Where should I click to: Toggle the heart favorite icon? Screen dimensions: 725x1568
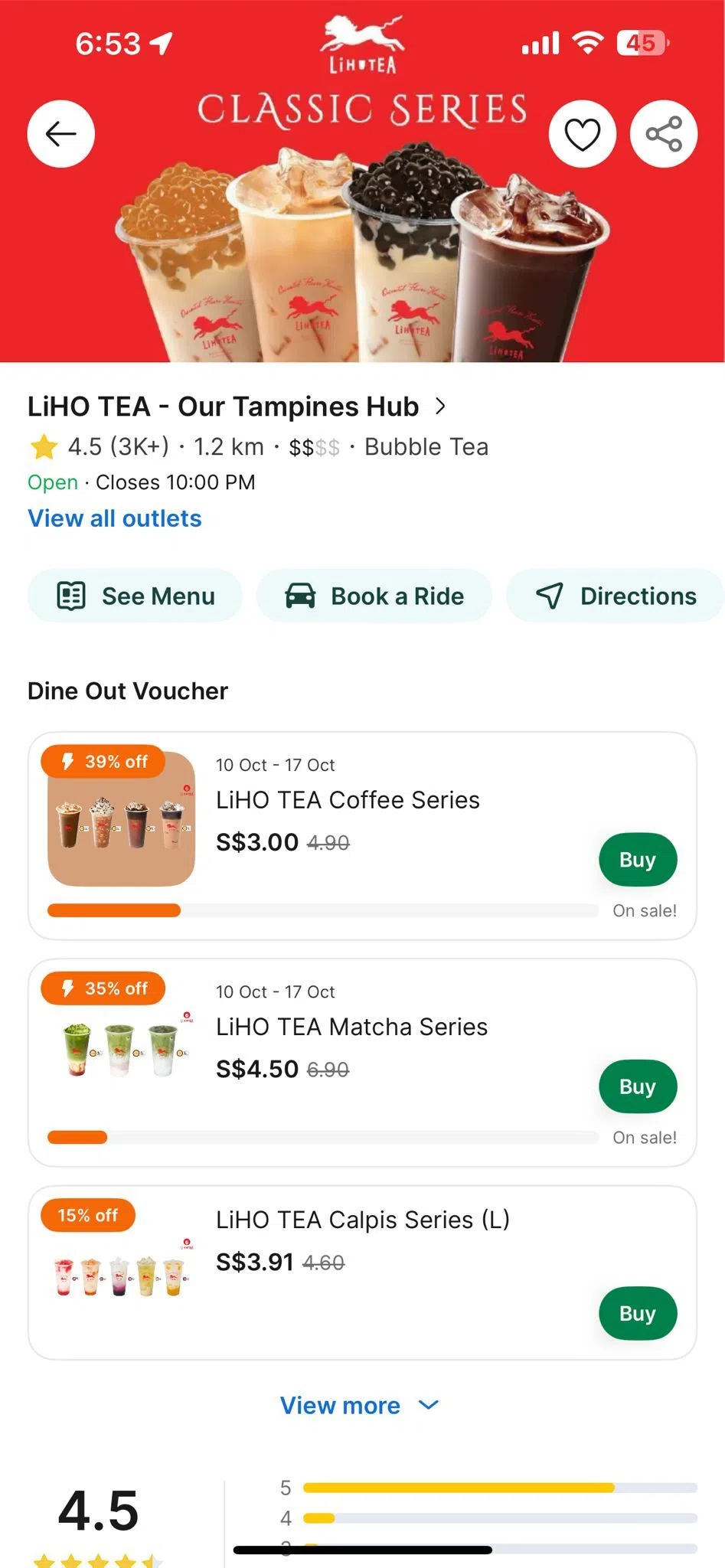(582, 134)
